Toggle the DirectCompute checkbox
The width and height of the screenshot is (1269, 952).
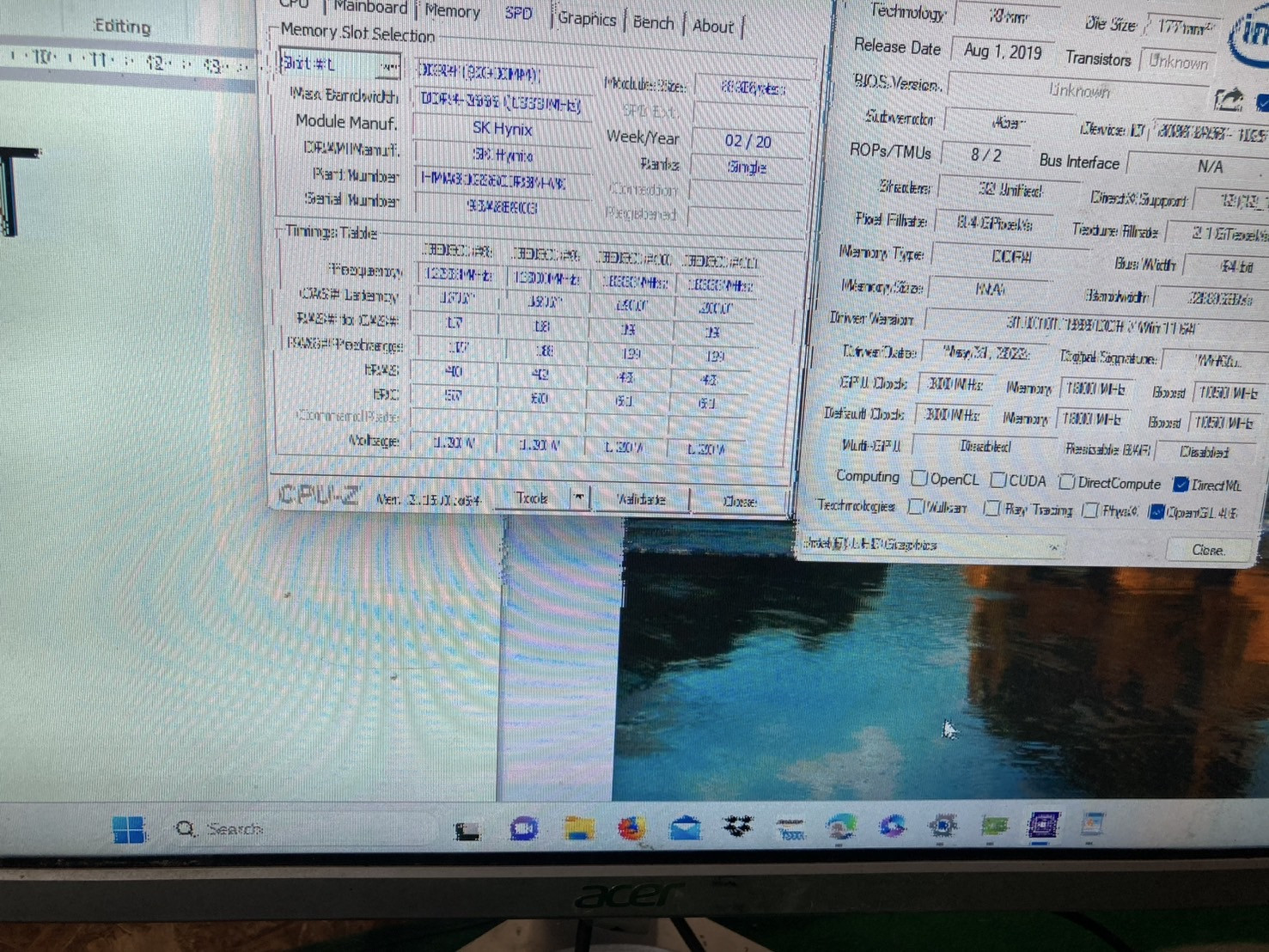pos(1067,481)
